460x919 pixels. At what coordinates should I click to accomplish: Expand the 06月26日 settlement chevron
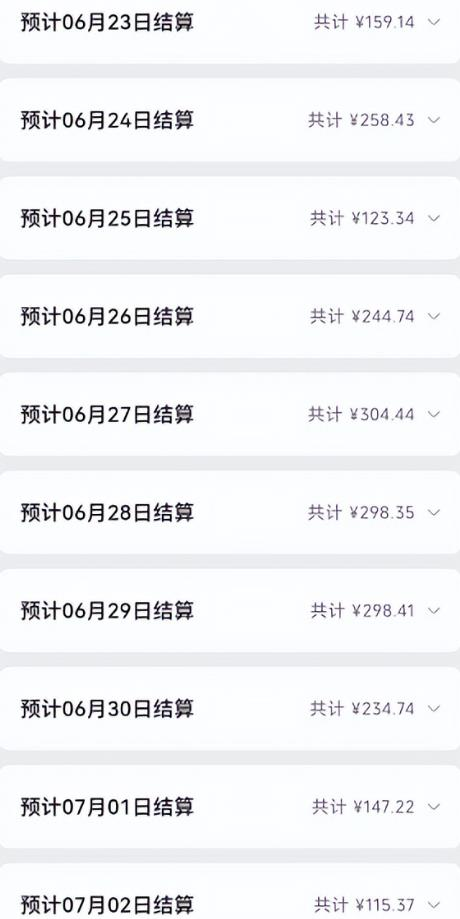pos(434,316)
